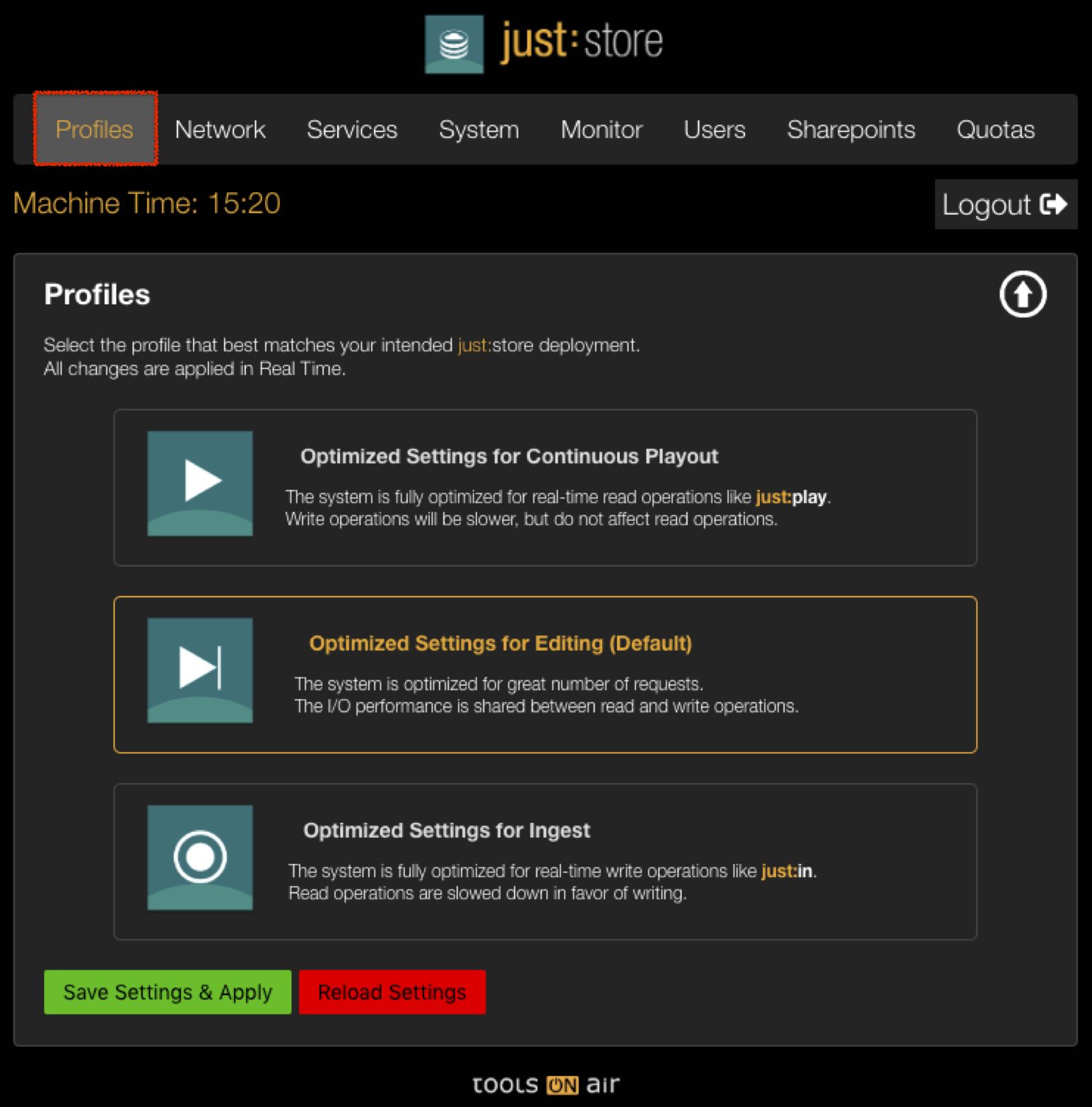Select Optimized Settings for Continuous Playout title
The height and width of the screenshot is (1107, 1092).
pyautogui.click(x=510, y=457)
